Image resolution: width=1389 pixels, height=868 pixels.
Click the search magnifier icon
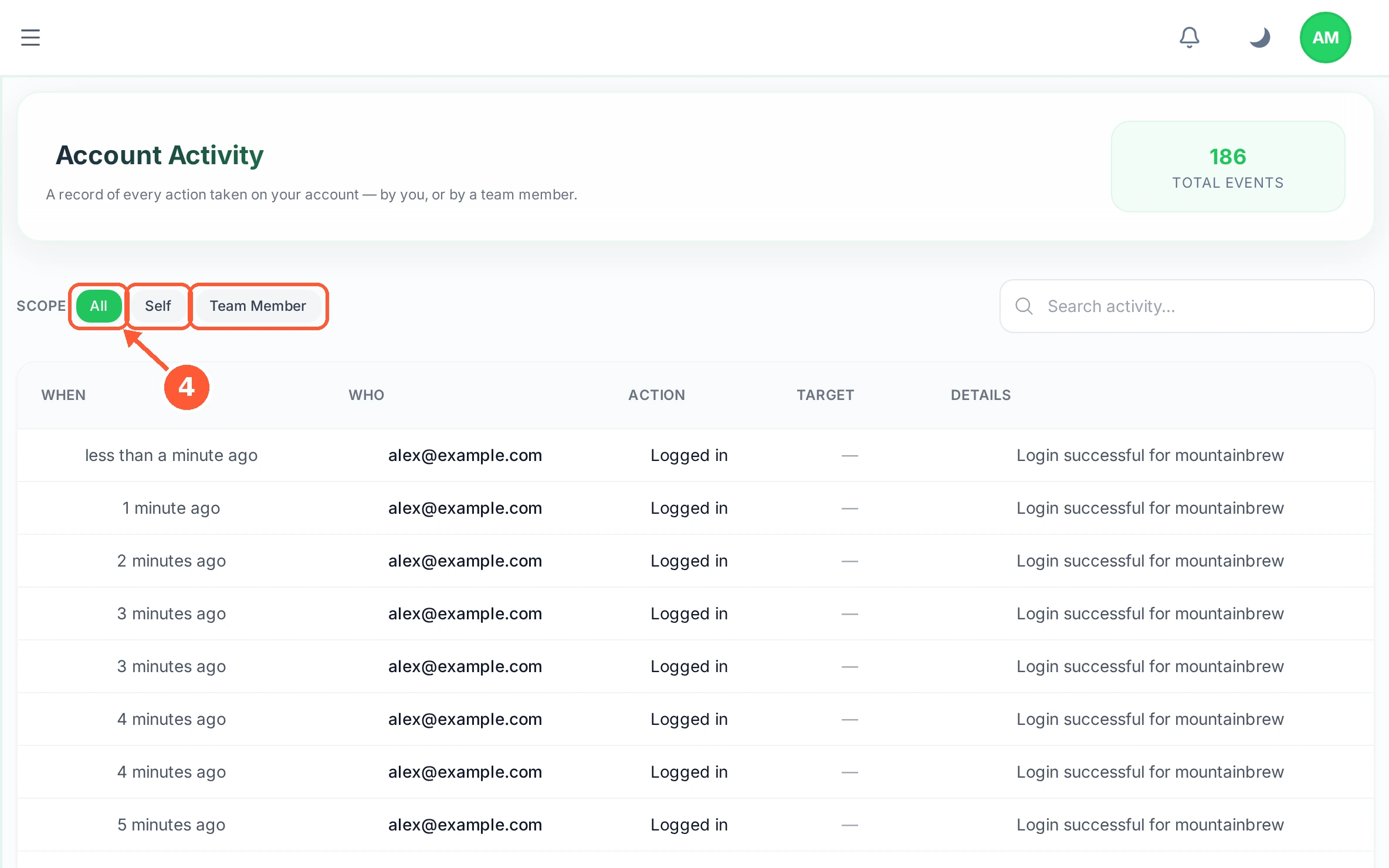pyautogui.click(x=1024, y=306)
